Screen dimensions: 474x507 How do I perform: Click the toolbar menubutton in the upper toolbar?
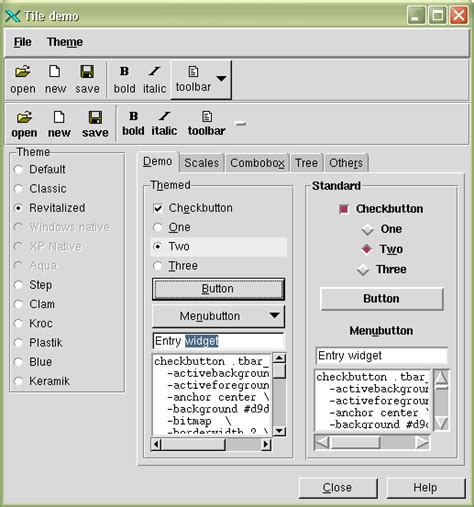click(201, 80)
